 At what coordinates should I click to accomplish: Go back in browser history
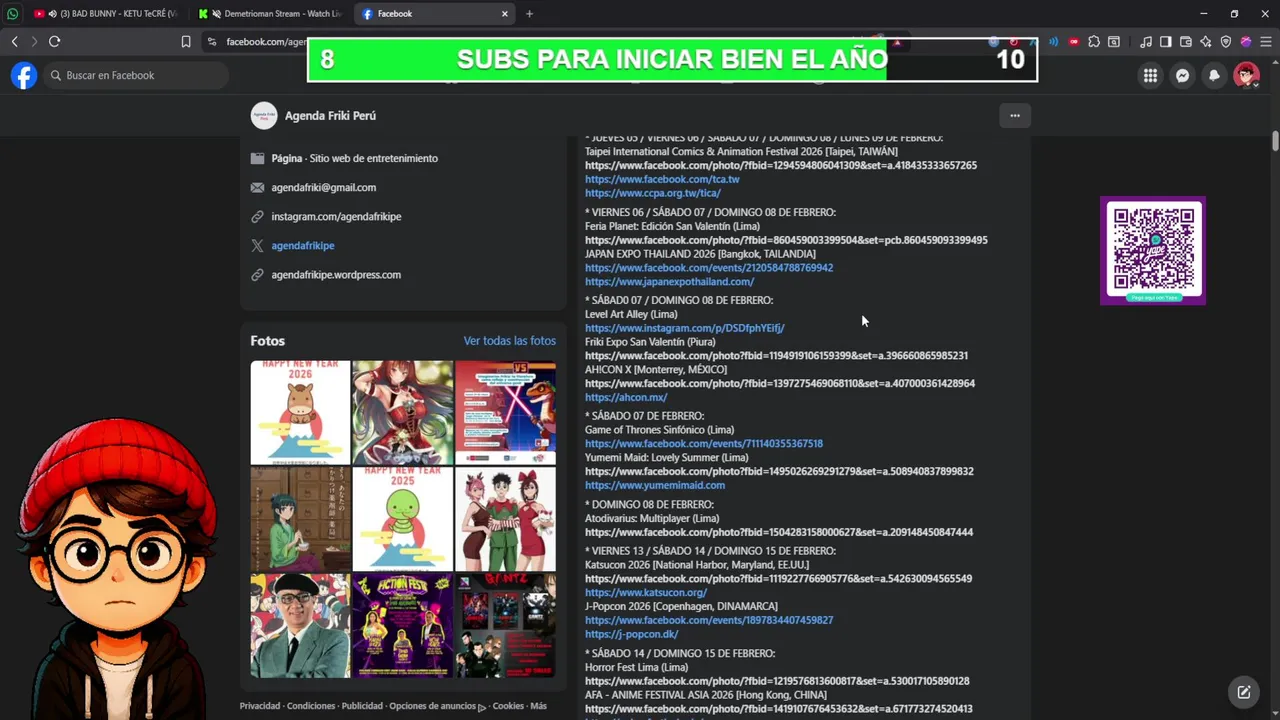click(14, 42)
